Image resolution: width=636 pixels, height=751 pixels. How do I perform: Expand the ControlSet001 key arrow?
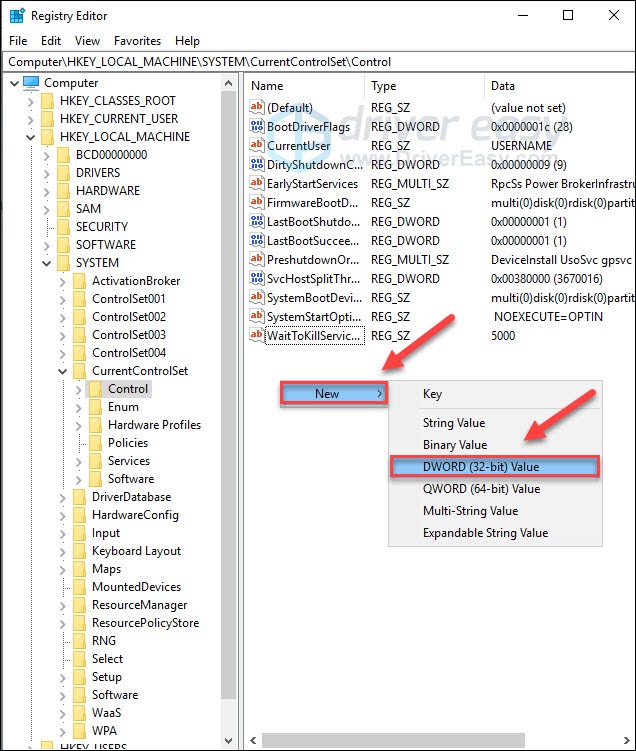point(63,299)
